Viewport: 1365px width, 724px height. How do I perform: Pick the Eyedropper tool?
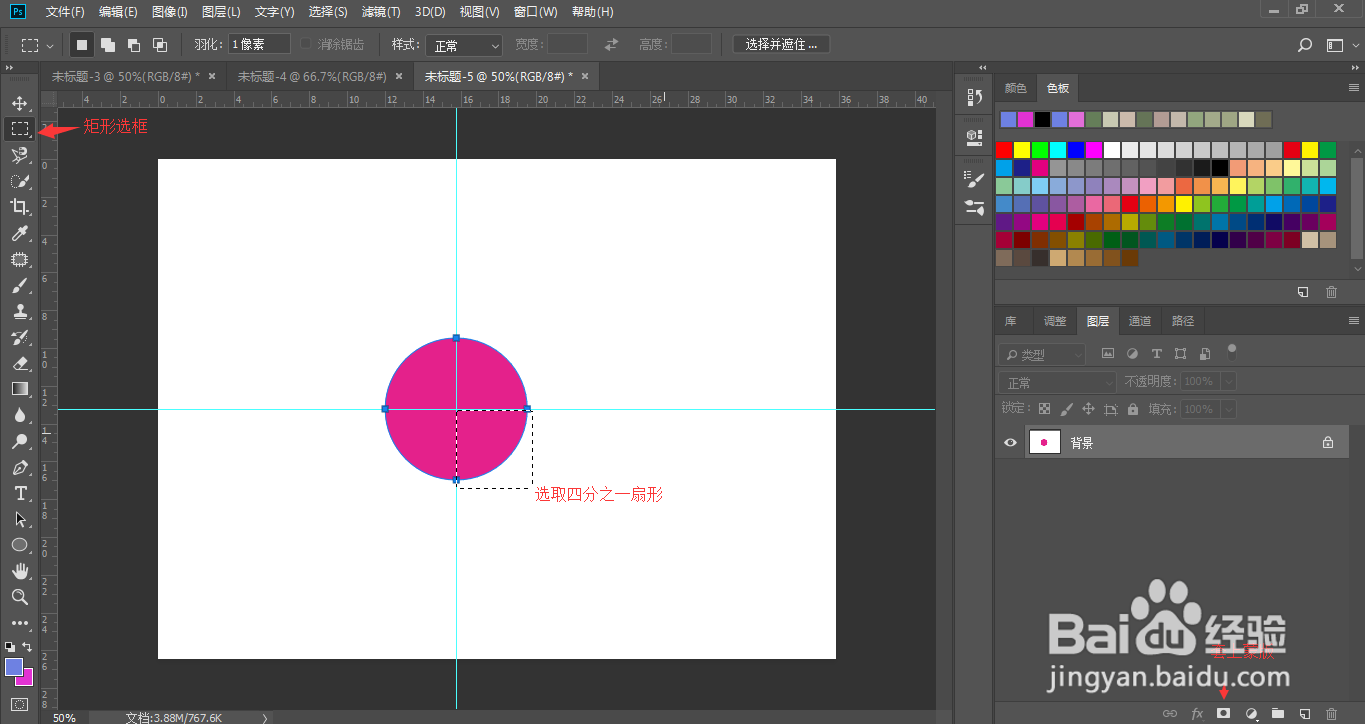(x=19, y=233)
